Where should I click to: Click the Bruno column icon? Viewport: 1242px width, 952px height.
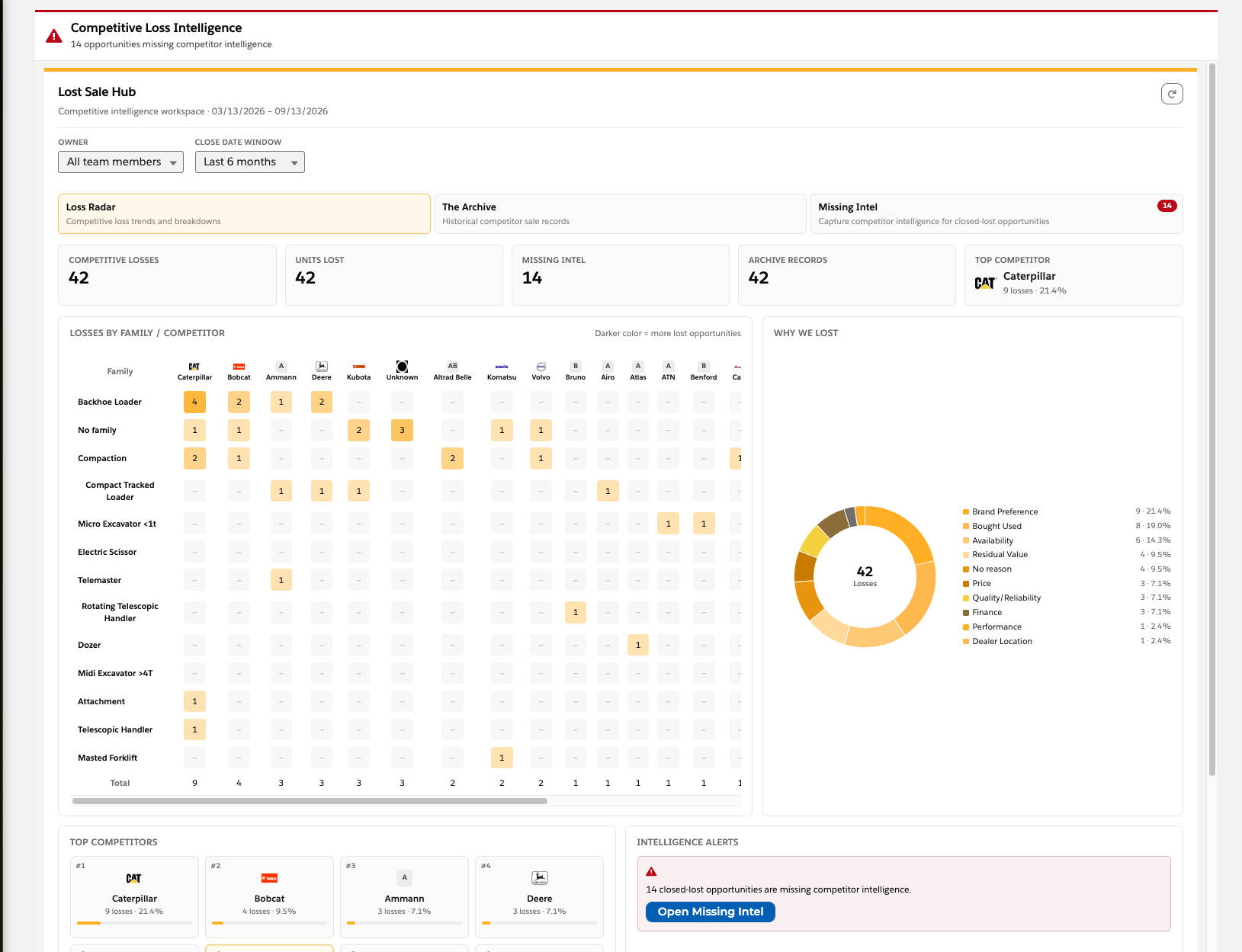pos(576,366)
